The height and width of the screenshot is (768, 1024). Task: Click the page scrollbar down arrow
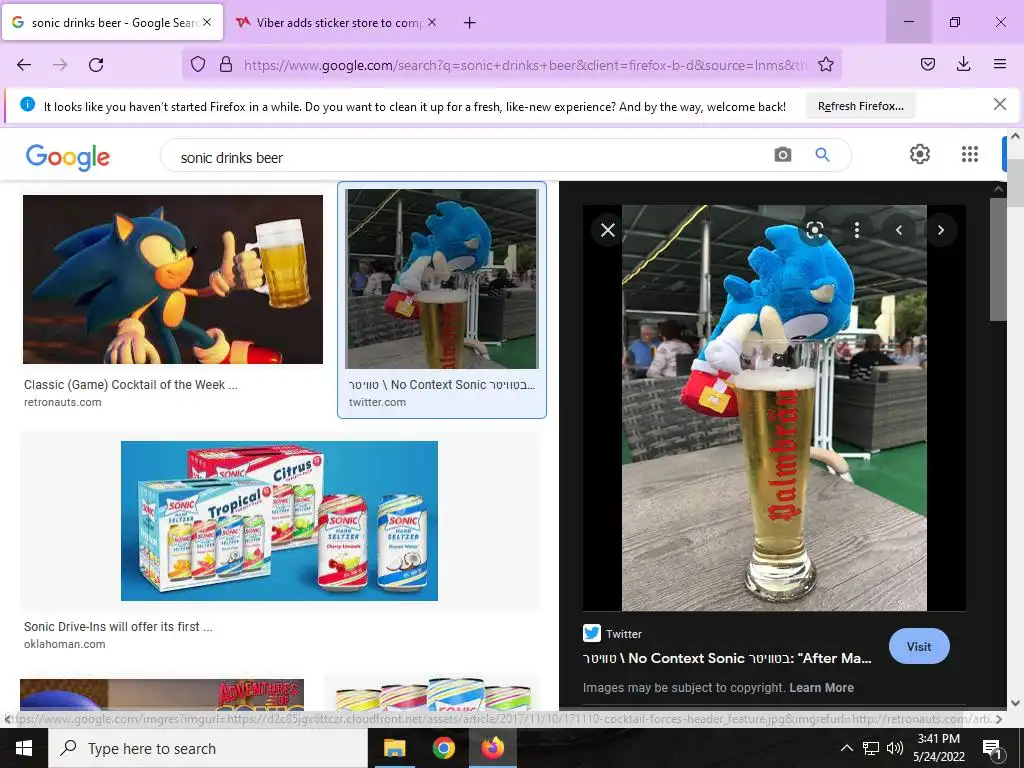[x=1015, y=703]
